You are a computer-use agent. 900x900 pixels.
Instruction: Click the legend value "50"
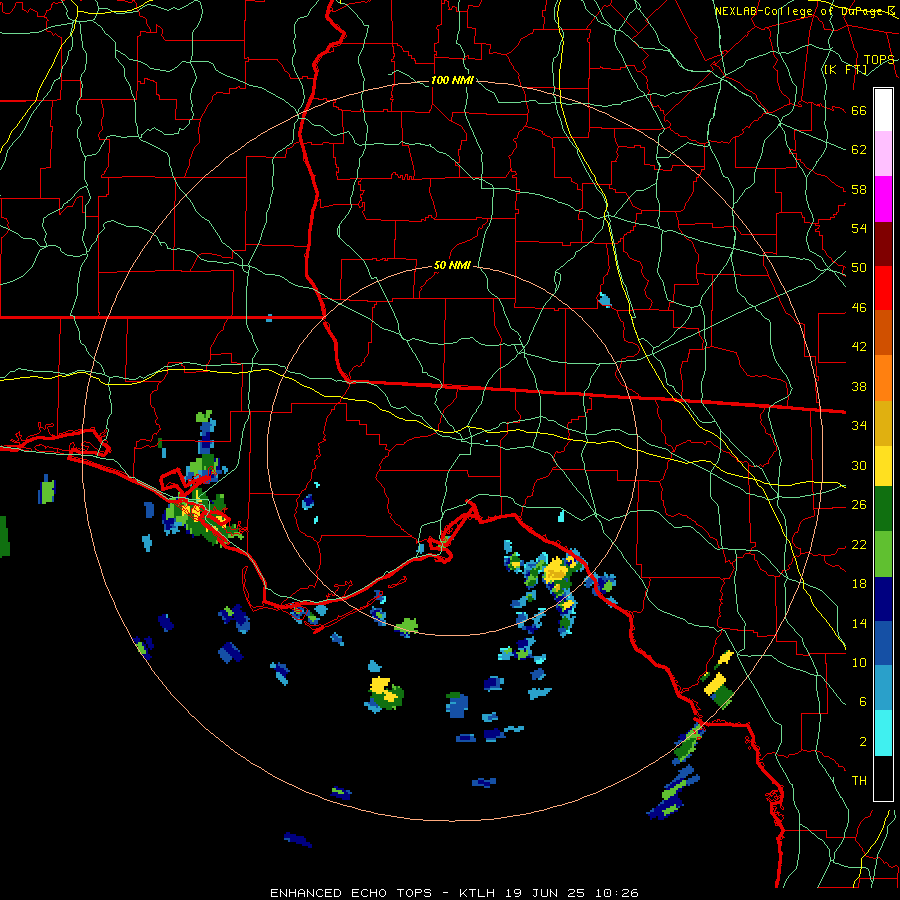(x=859, y=268)
